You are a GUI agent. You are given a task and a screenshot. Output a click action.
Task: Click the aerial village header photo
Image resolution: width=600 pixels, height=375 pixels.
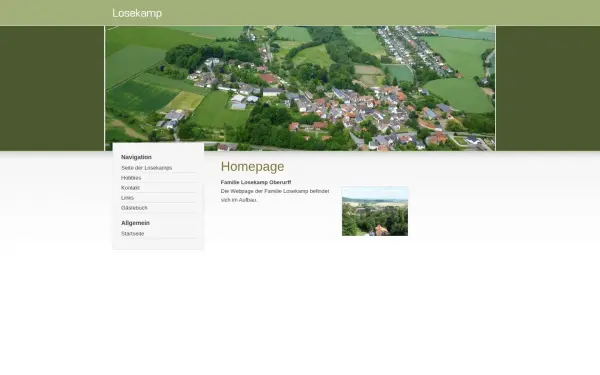point(300,88)
